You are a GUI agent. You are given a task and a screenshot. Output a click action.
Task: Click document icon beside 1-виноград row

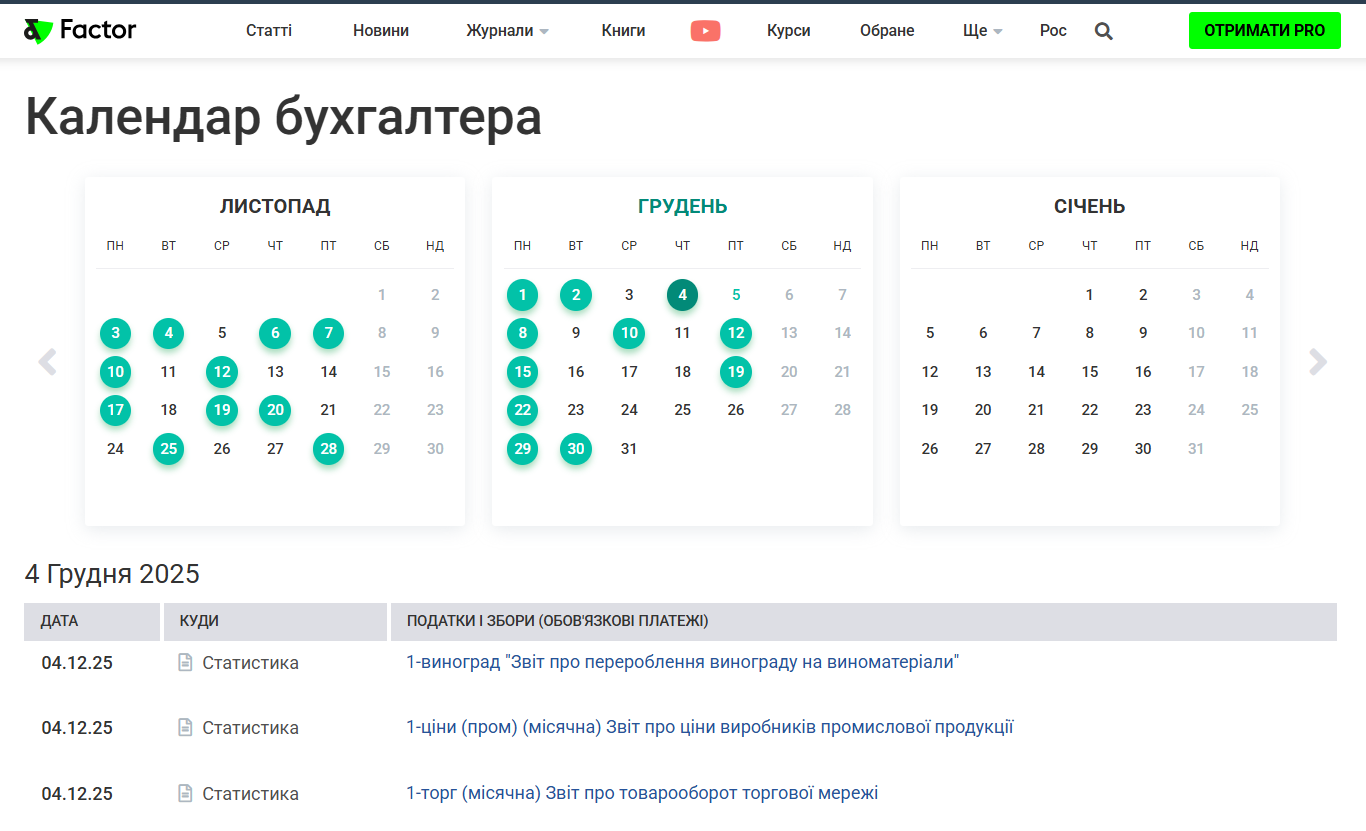185,662
